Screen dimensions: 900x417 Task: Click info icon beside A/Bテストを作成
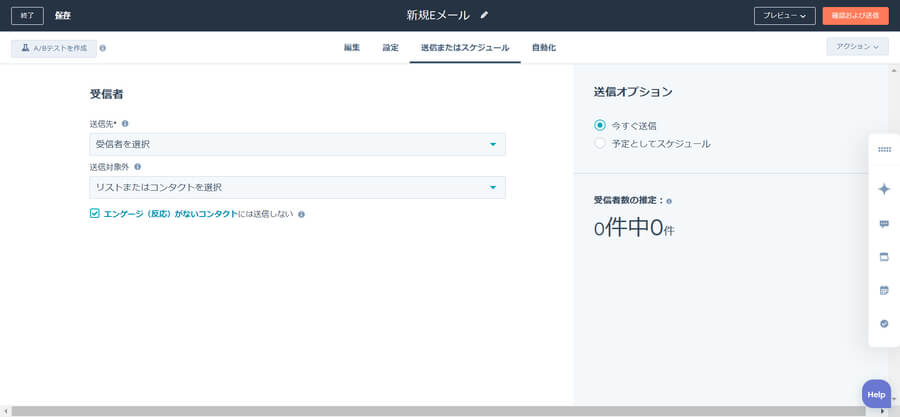click(103, 48)
